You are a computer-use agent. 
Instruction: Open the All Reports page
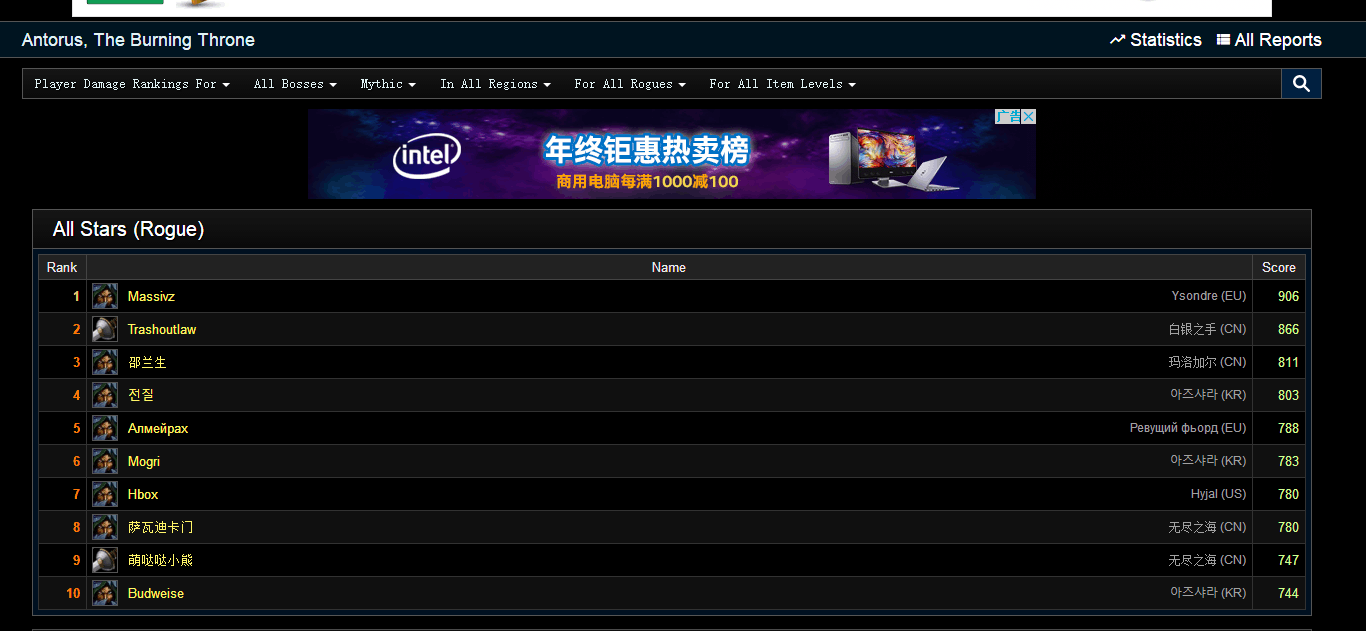1269,40
